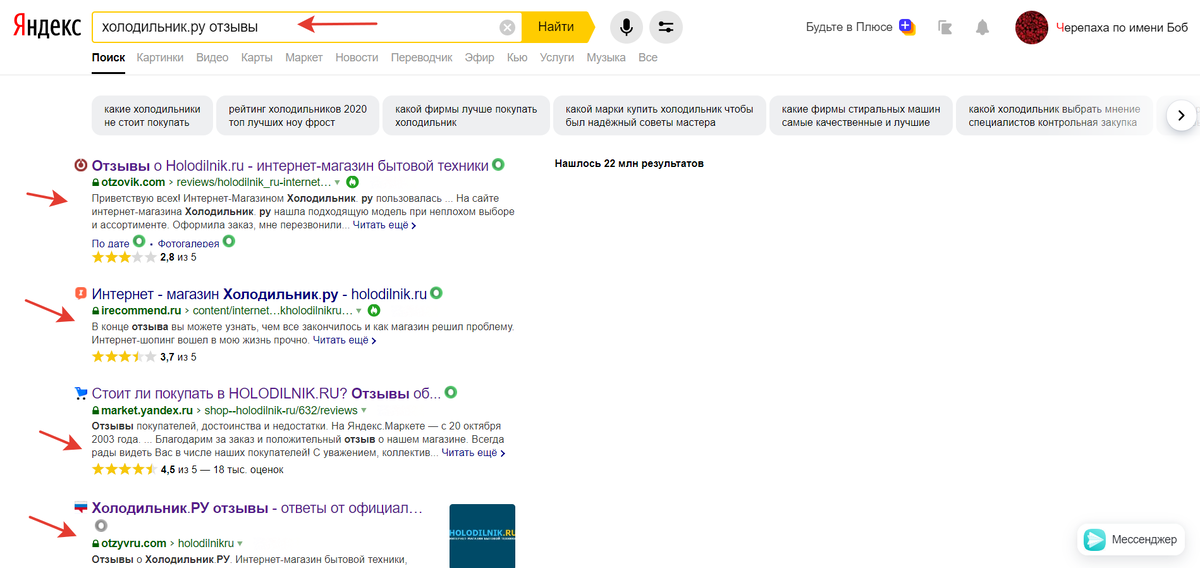
Task: Click the "По дате" sitelink
Action: tap(111, 243)
